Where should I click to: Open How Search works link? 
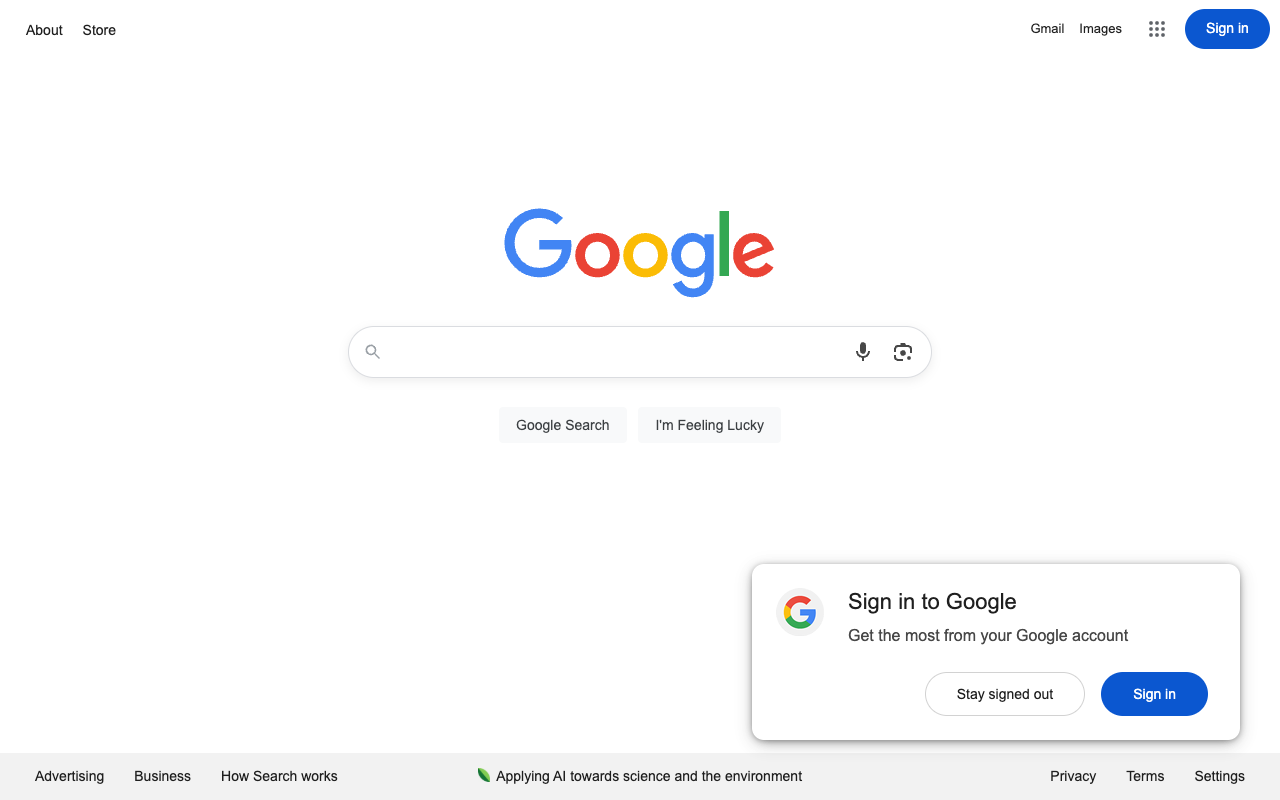coord(279,776)
